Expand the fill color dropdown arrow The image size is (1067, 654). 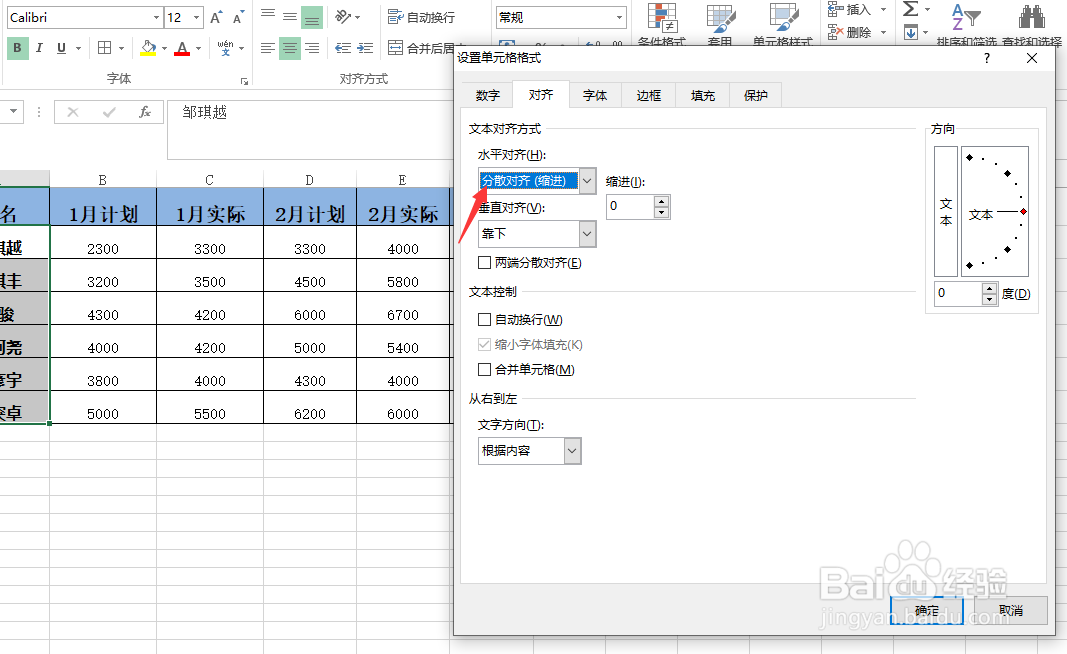pyautogui.click(x=165, y=48)
